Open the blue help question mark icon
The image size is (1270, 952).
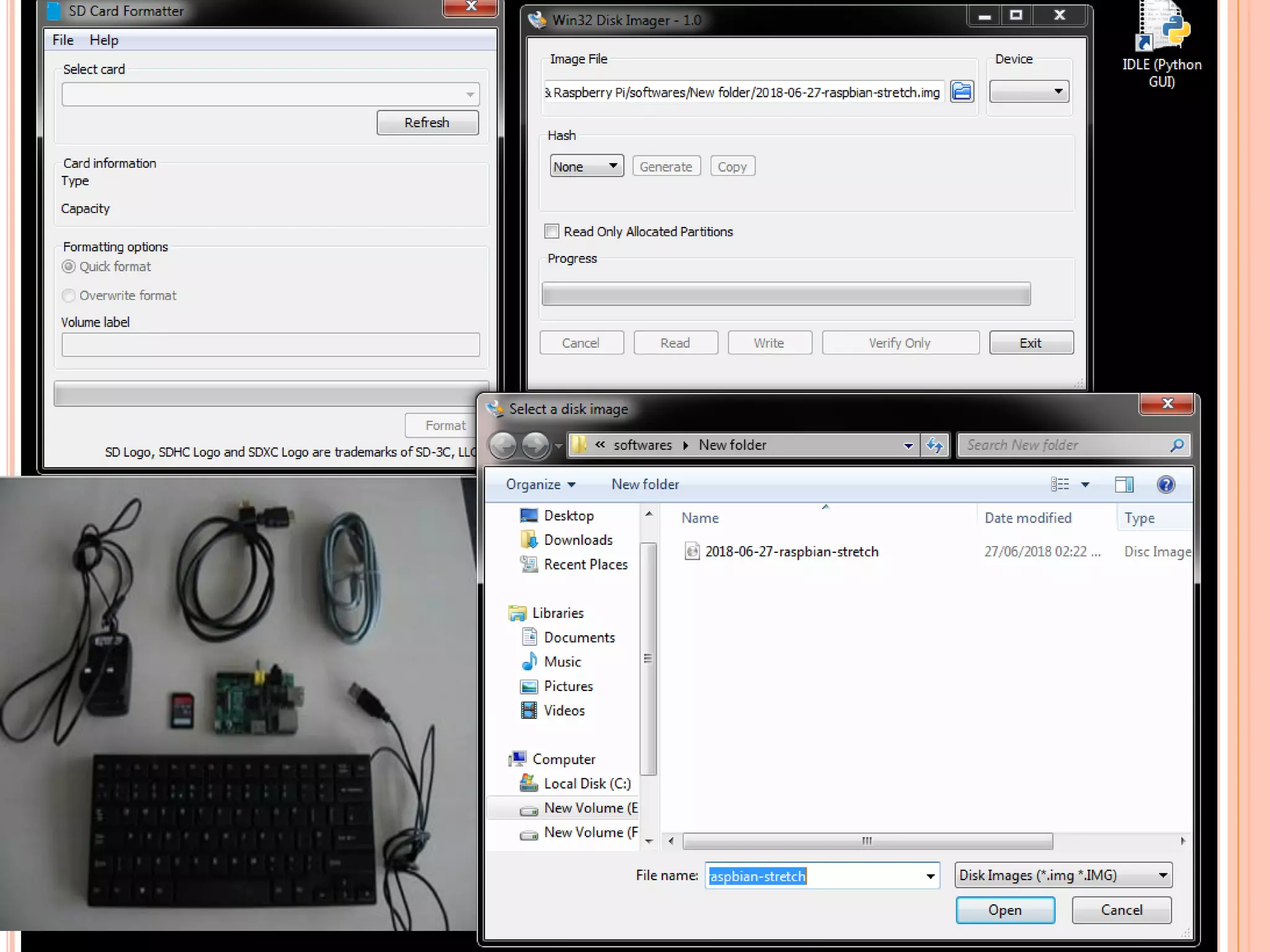click(1166, 484)
